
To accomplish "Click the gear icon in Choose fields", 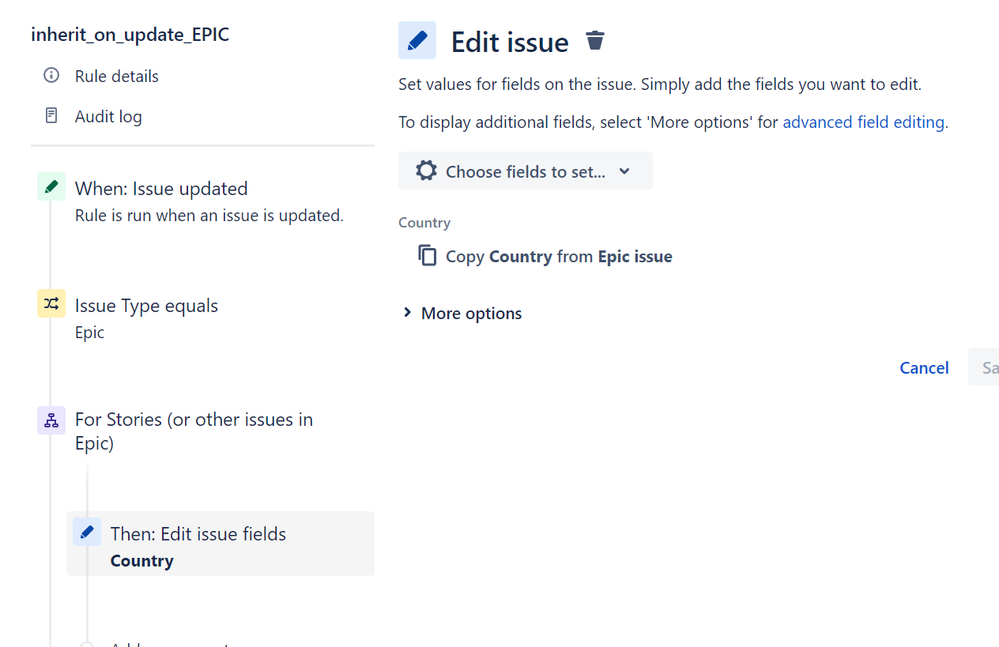I will (426, 171).
